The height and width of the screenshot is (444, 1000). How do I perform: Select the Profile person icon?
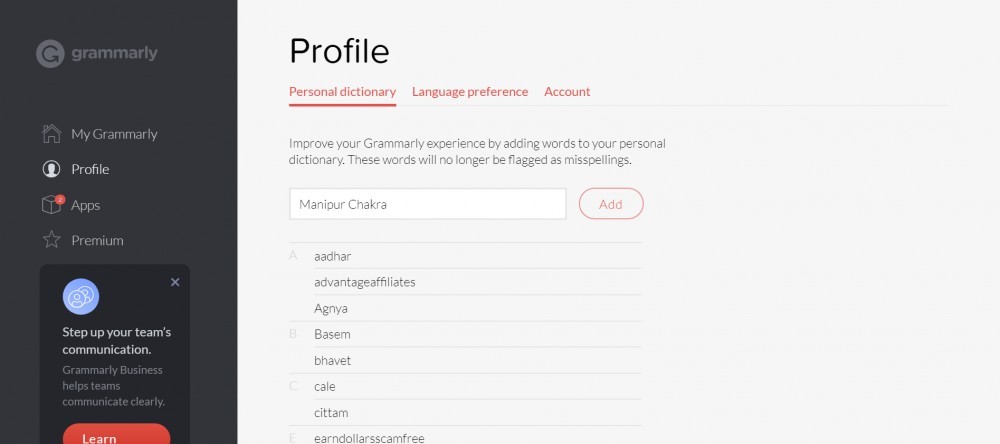pyautogui.click(x=51, y=169)
